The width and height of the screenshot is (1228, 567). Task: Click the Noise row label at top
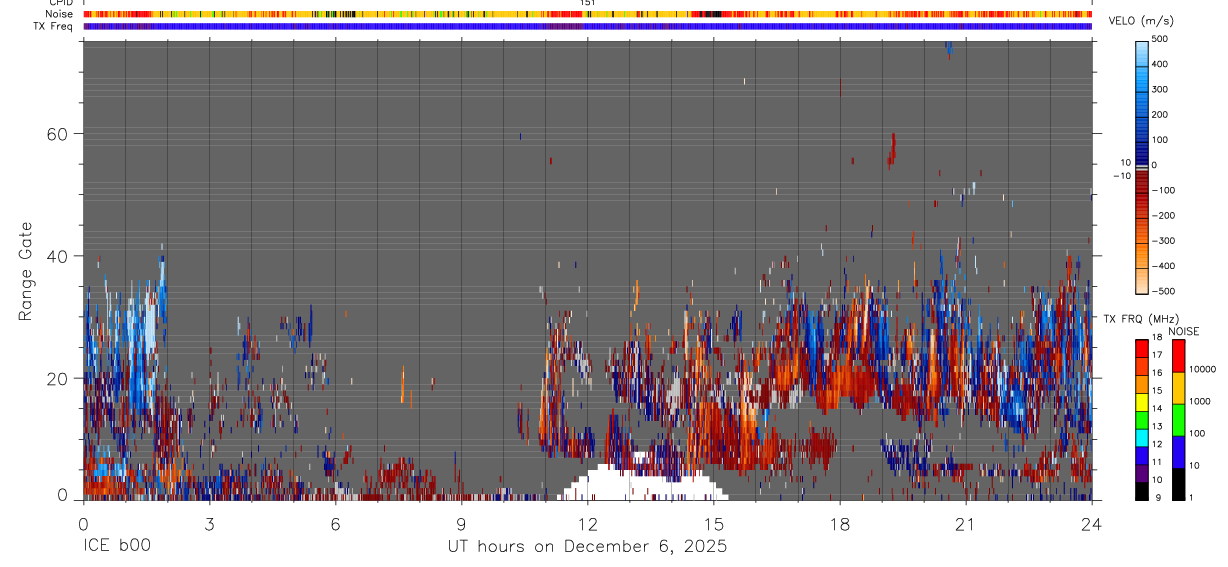[61, 14]
